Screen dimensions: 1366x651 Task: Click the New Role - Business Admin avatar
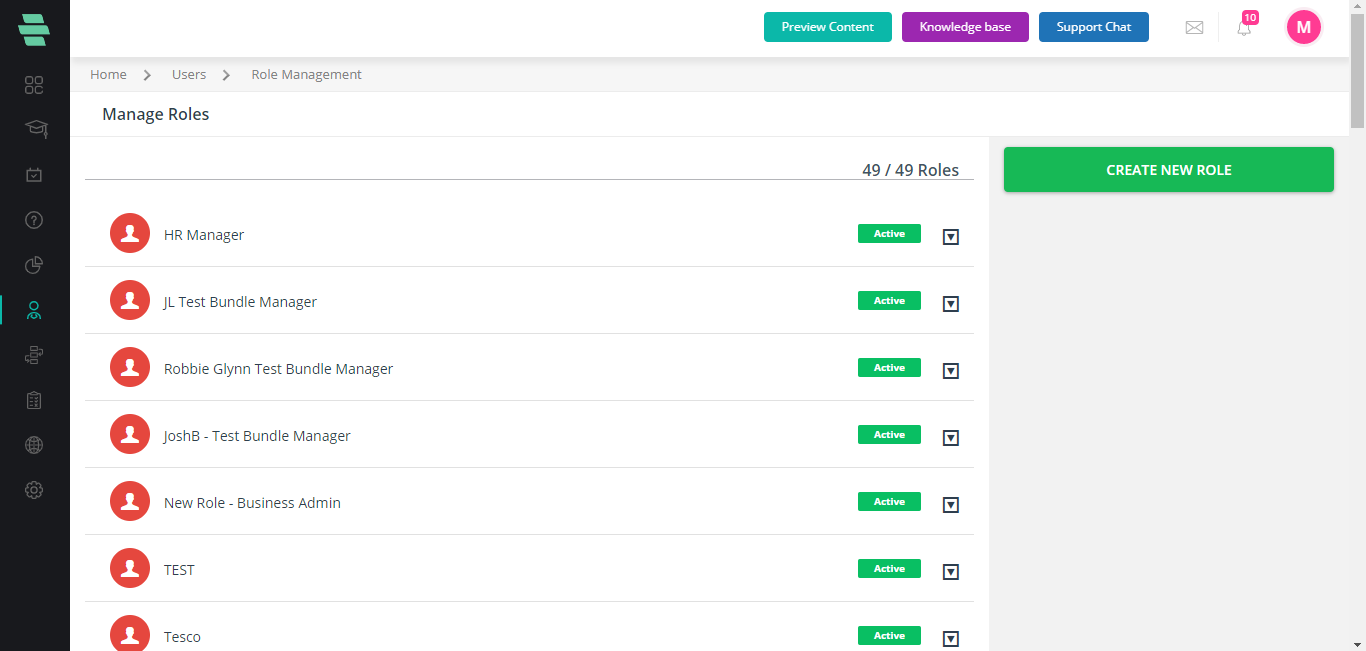click(130, 501)
